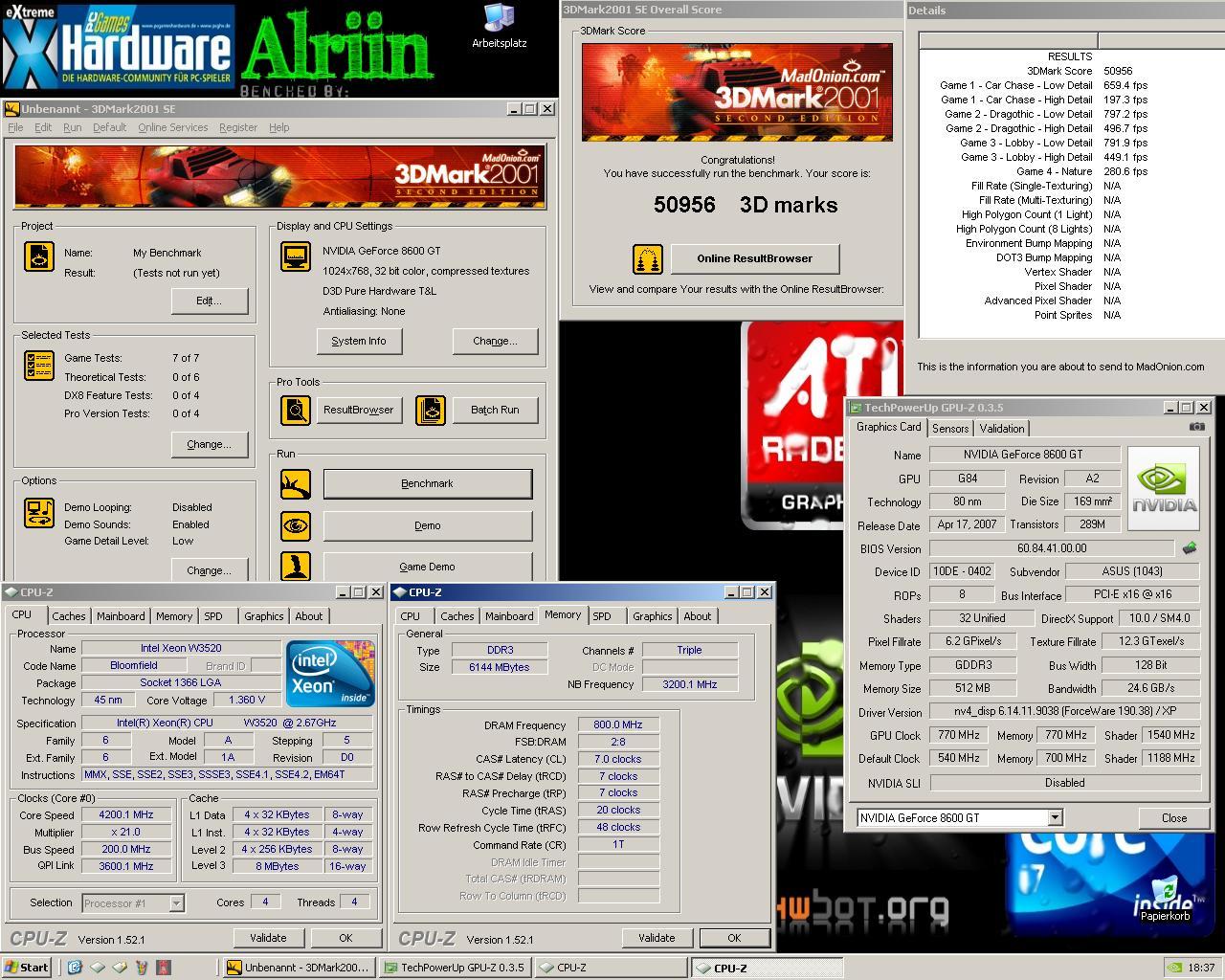
Task: Switch to Validation tab in GPU-Z
Action: 1002,429
